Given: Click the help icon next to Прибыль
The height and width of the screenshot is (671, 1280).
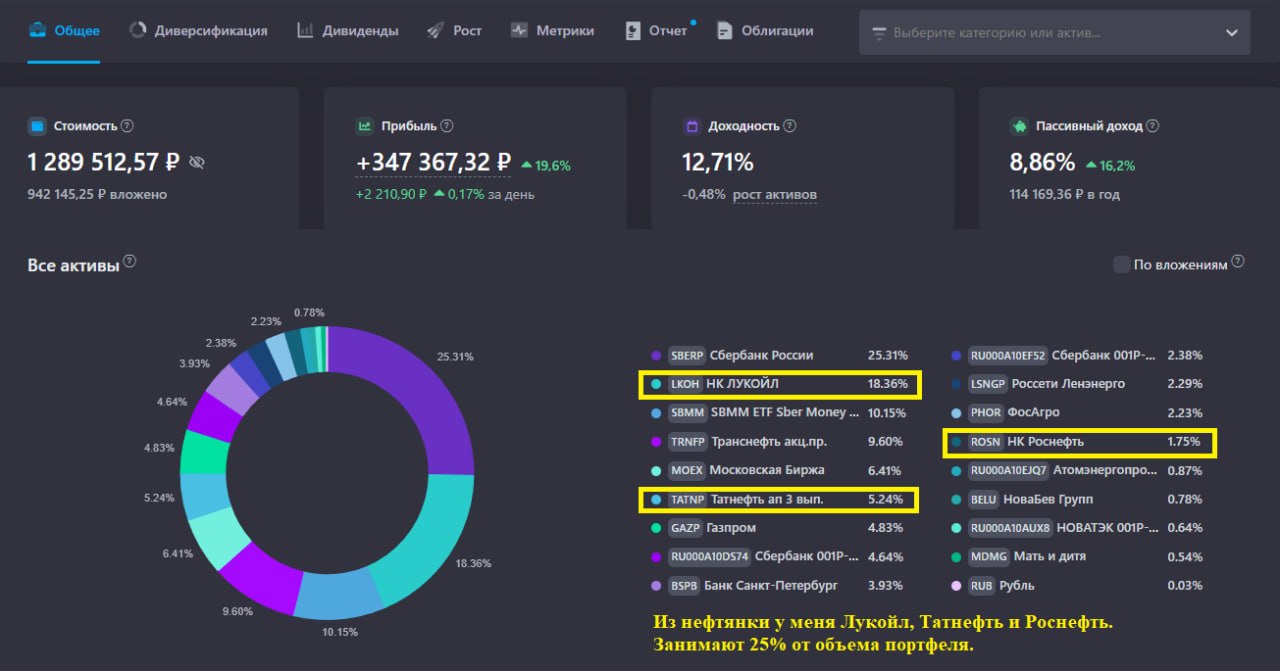Looking at the screenshot, I should (447, 127).
